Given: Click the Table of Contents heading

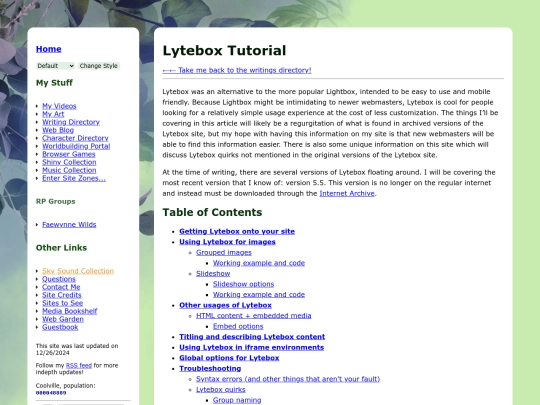Looking at the screenshot, I should click(x=212, y=212).
